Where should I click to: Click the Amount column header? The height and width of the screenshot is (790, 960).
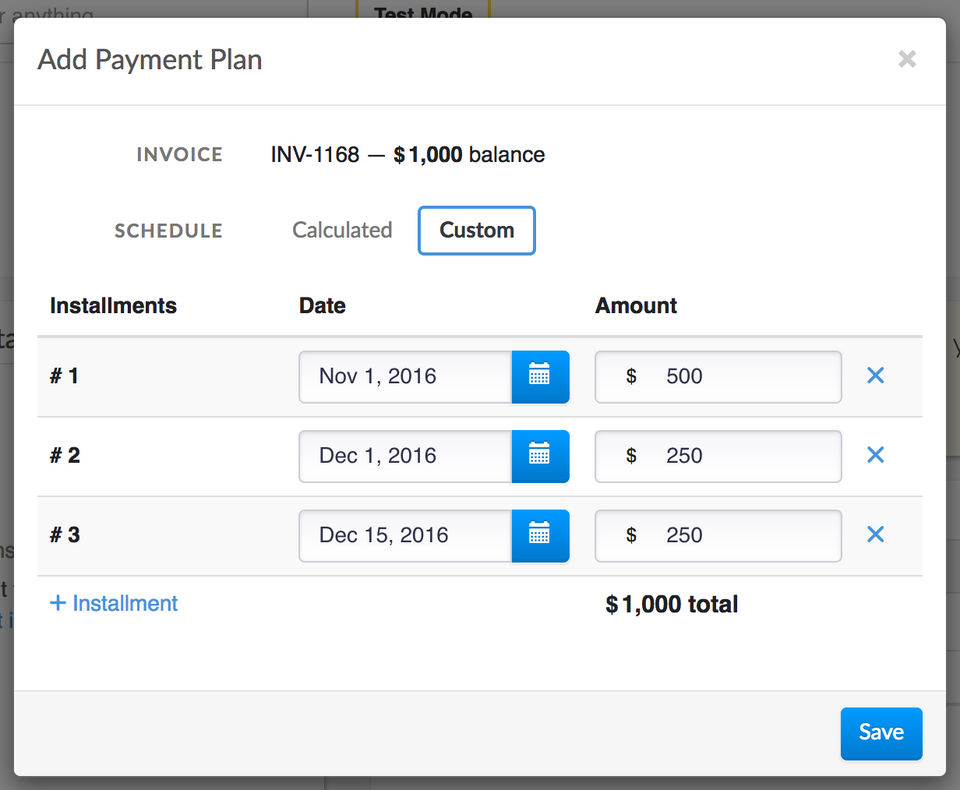click(x=636, y=306)
